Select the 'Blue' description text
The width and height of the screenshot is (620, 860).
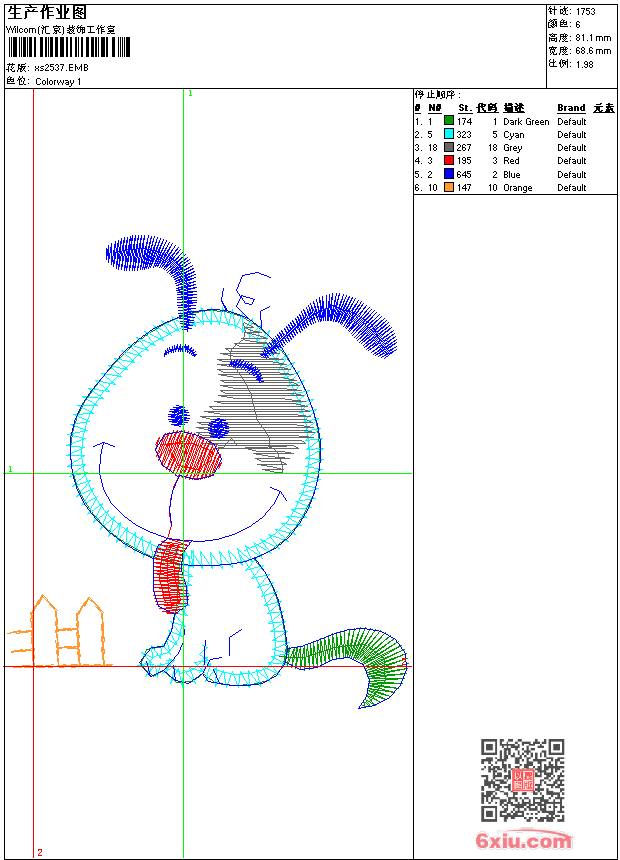511,174
